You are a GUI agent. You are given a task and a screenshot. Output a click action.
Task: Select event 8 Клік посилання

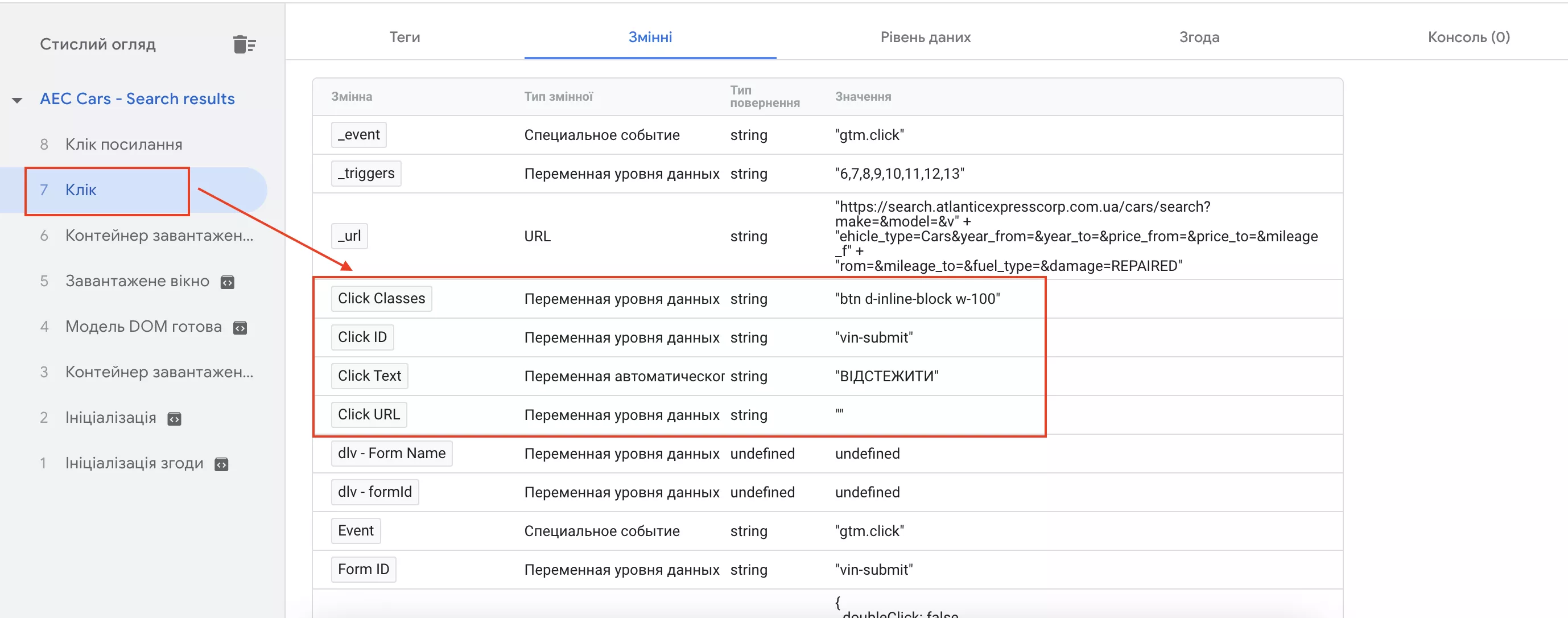[x=134, y=145]
